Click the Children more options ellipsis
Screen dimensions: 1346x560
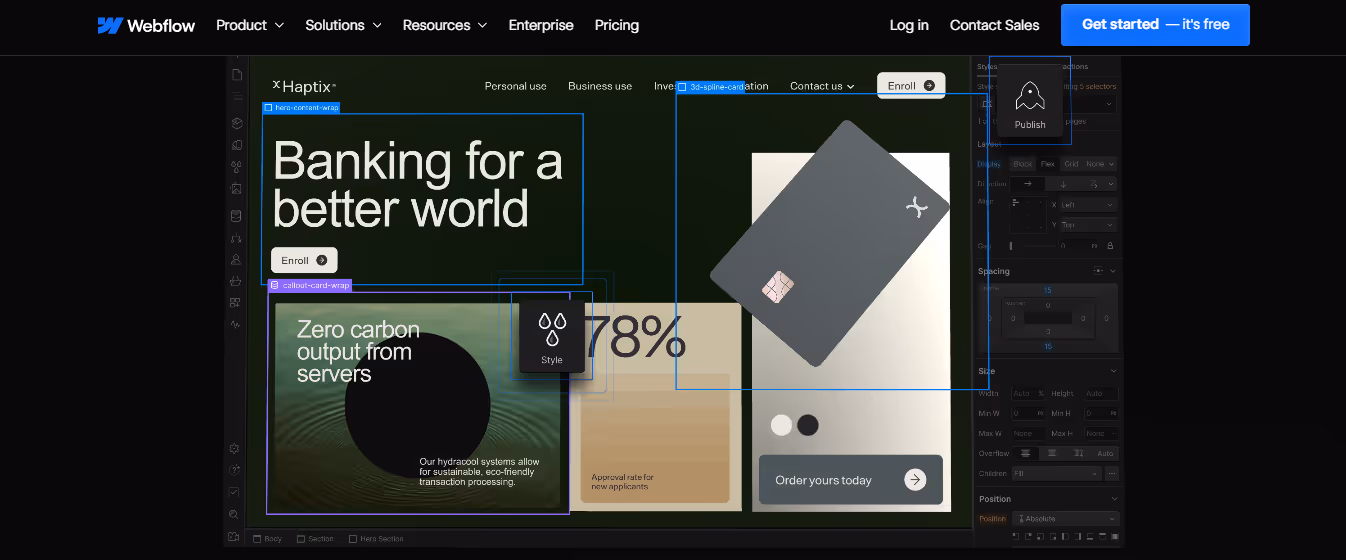tap(1112, 474)
